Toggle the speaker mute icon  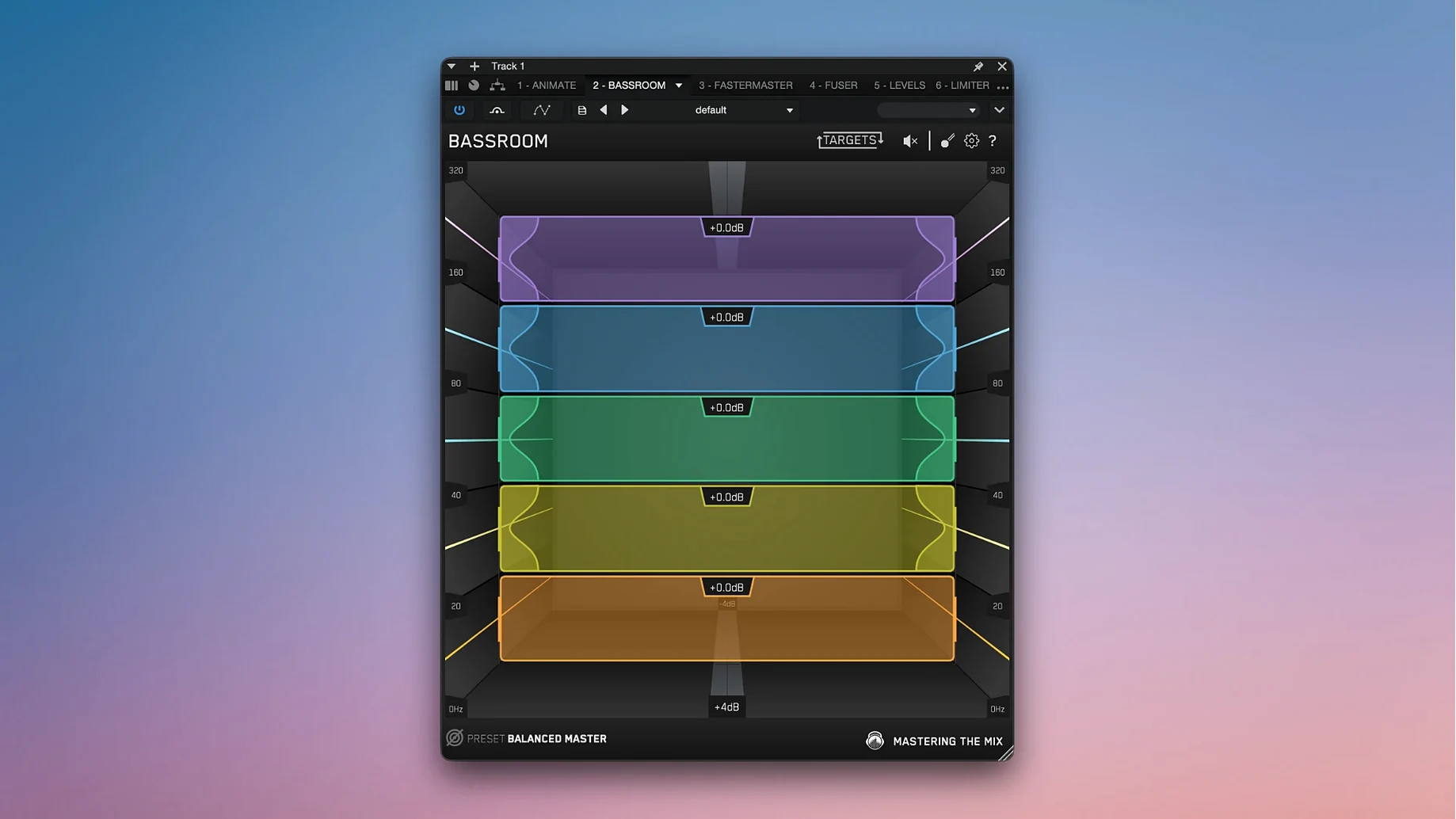(910, 141)
